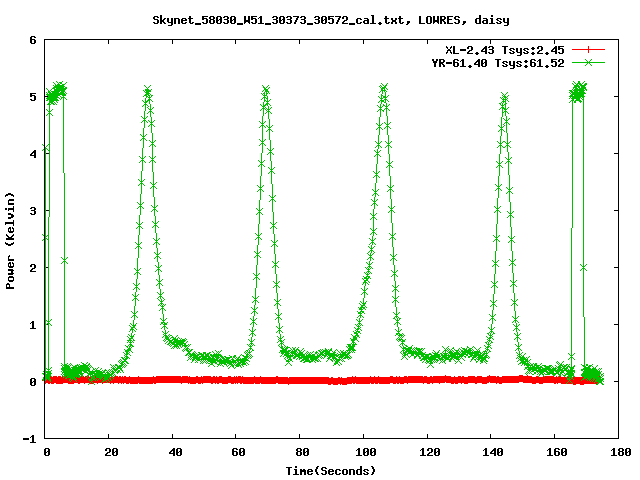Viewport: 640px width, 480px height.
Task: Click the initial calibration pulse top near 5 seconds
Action: click(x=58, y=90)
